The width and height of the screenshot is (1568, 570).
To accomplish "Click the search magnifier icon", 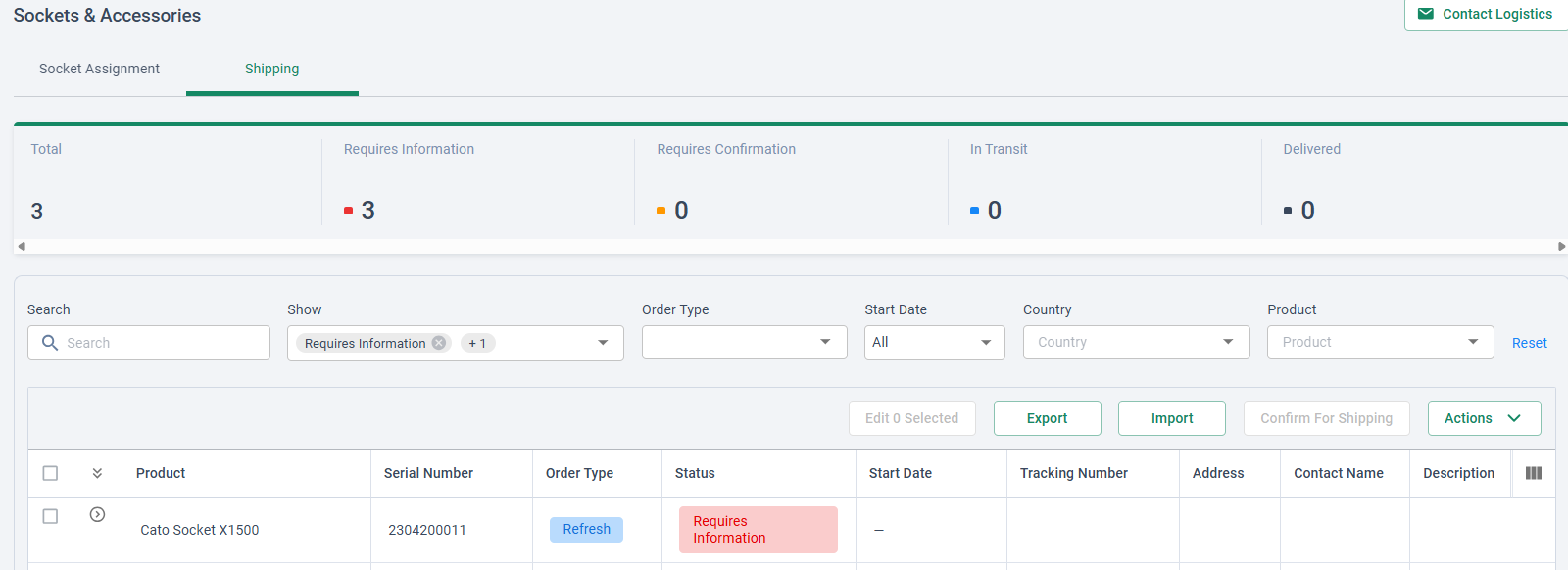I will pos(50,343).
